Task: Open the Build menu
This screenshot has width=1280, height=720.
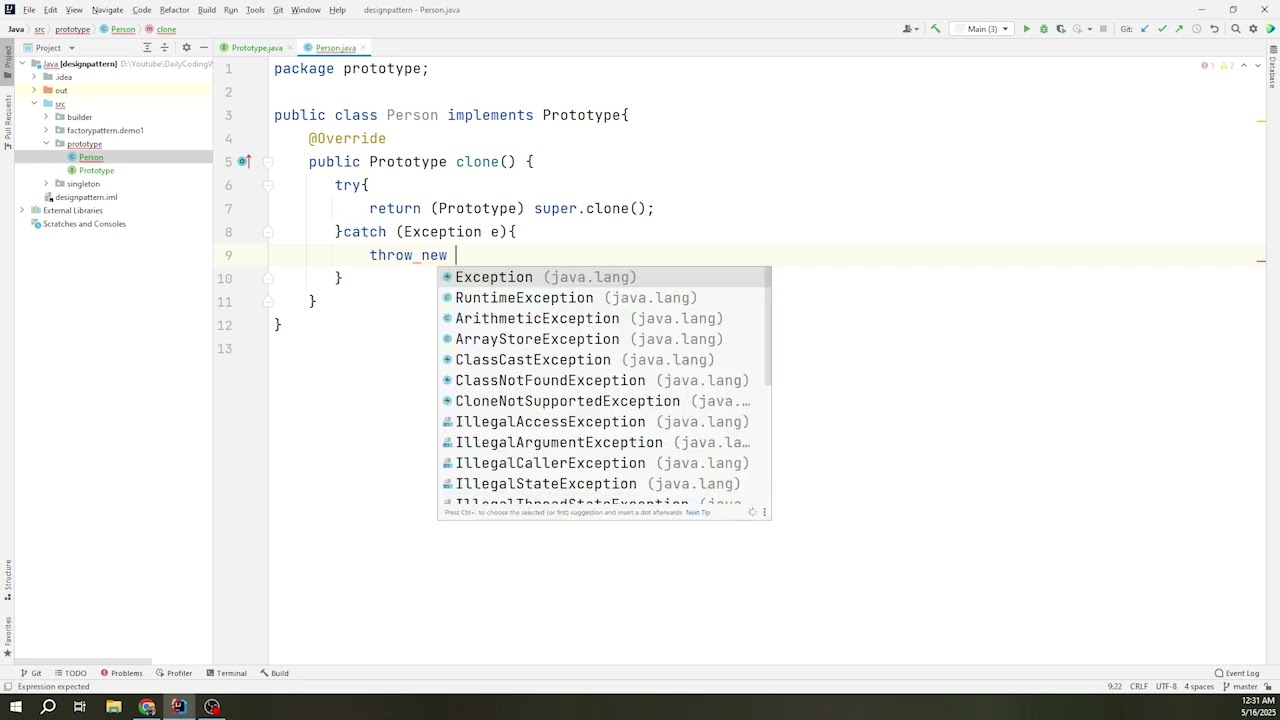Action: [x=206, y=10]
